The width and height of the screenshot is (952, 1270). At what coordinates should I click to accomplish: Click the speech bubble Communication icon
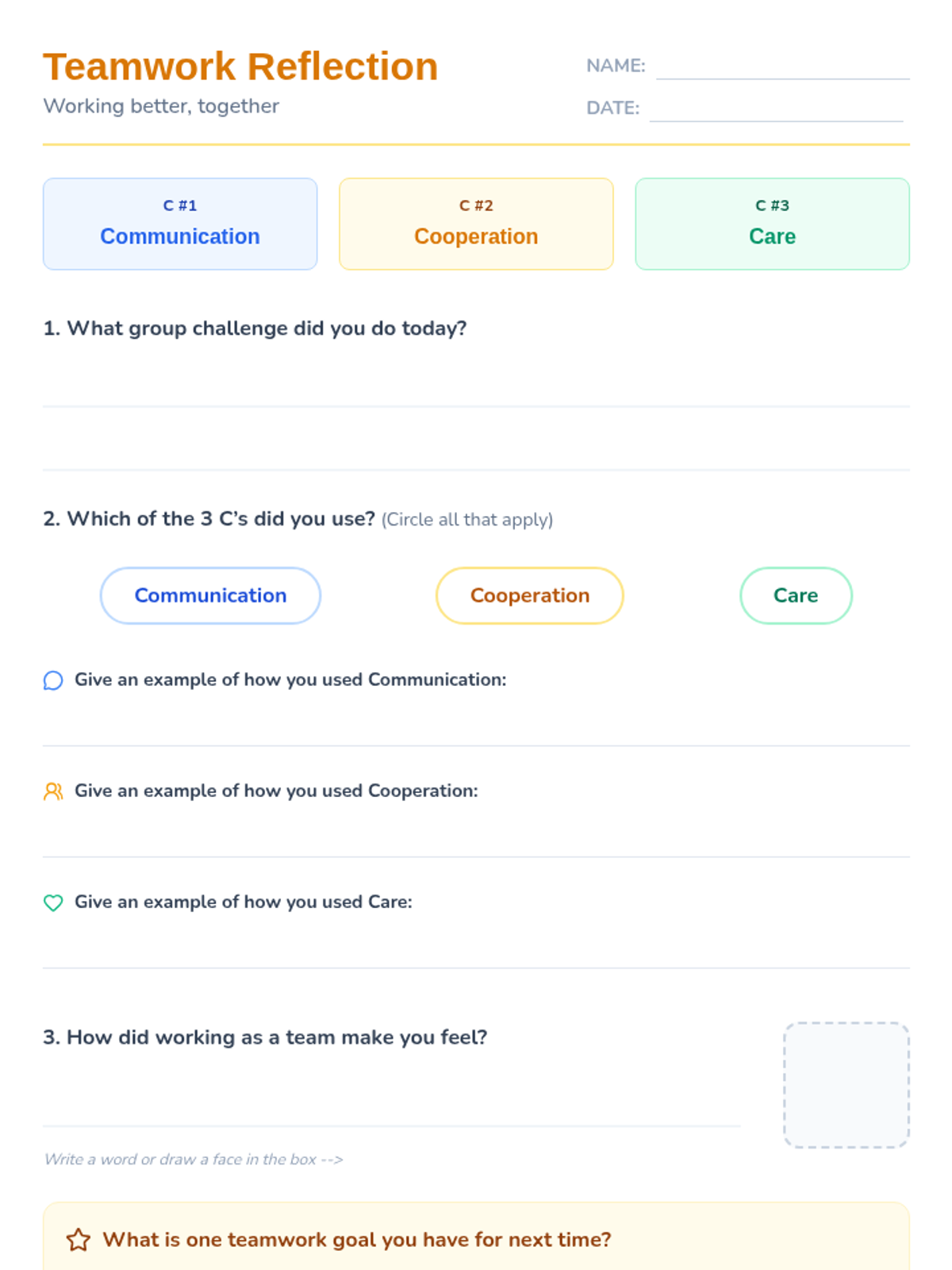[53, 681]
